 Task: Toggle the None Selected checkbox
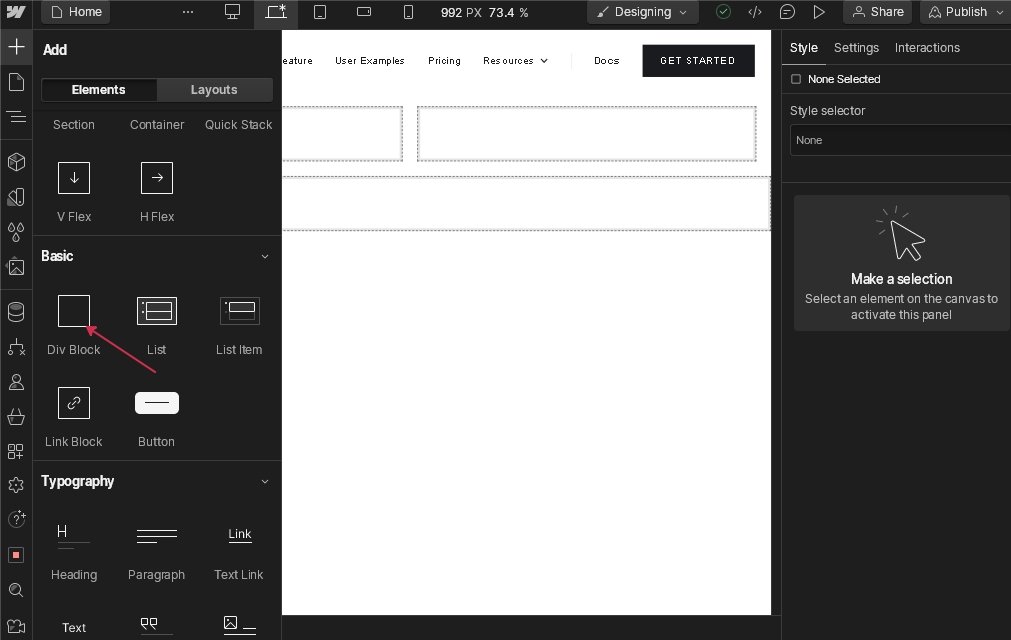796,79
